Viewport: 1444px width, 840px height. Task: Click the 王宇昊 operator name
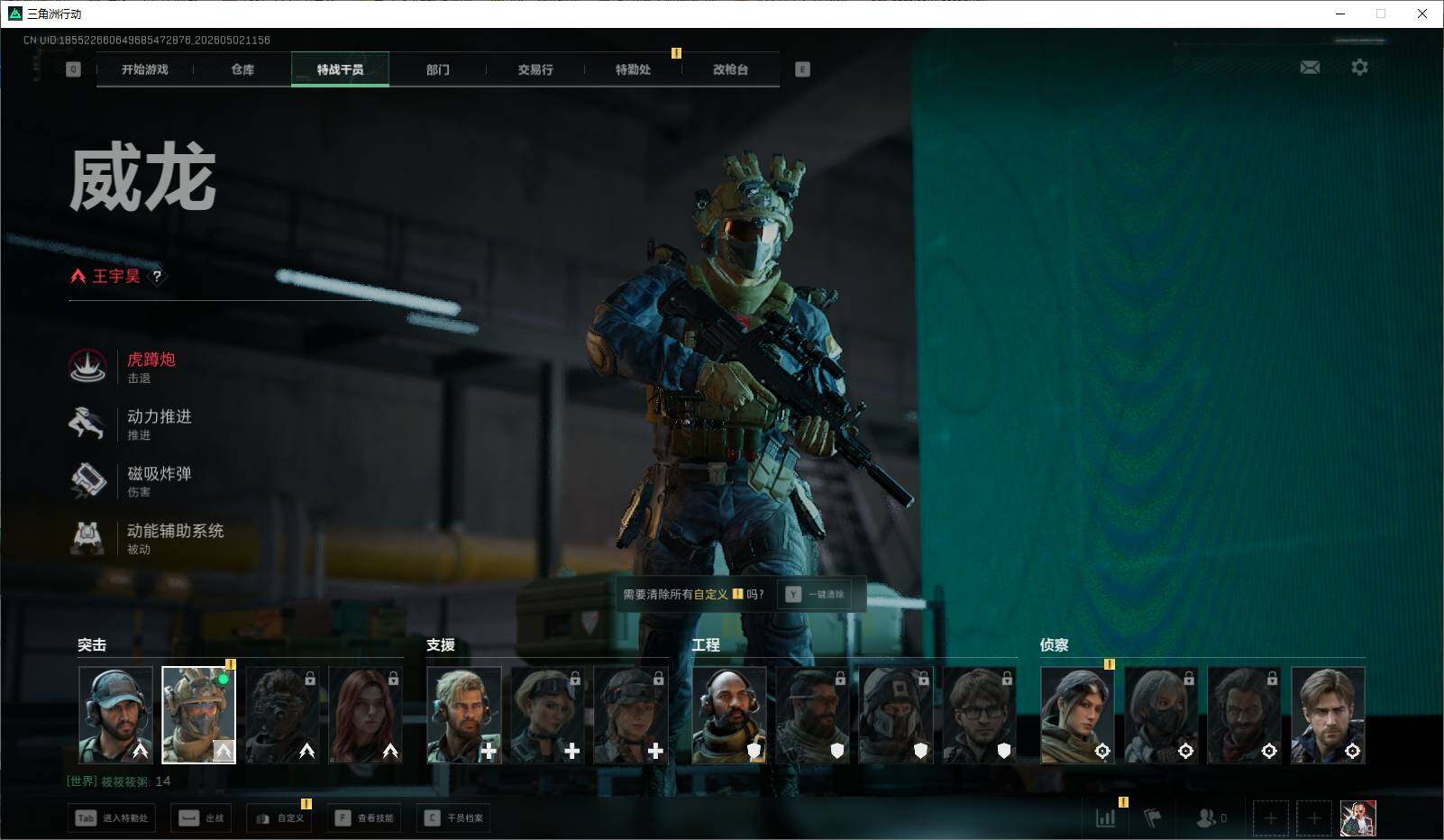click(x=116, y=277)
